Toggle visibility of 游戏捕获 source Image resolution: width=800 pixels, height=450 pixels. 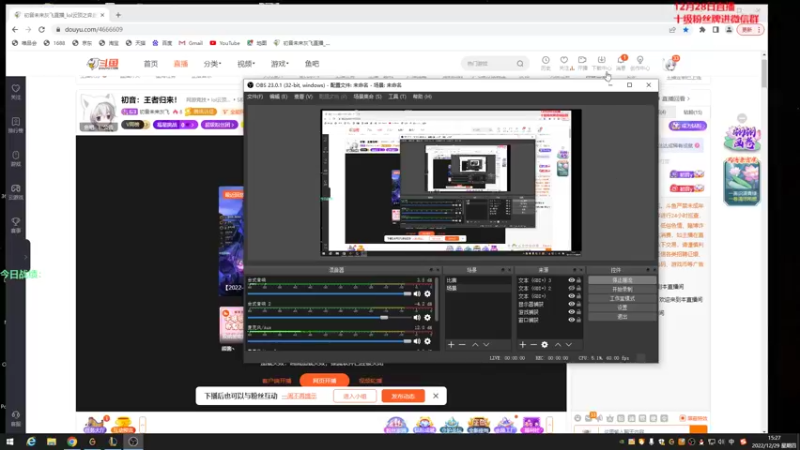pyautogui.click(x=571, y=312)
